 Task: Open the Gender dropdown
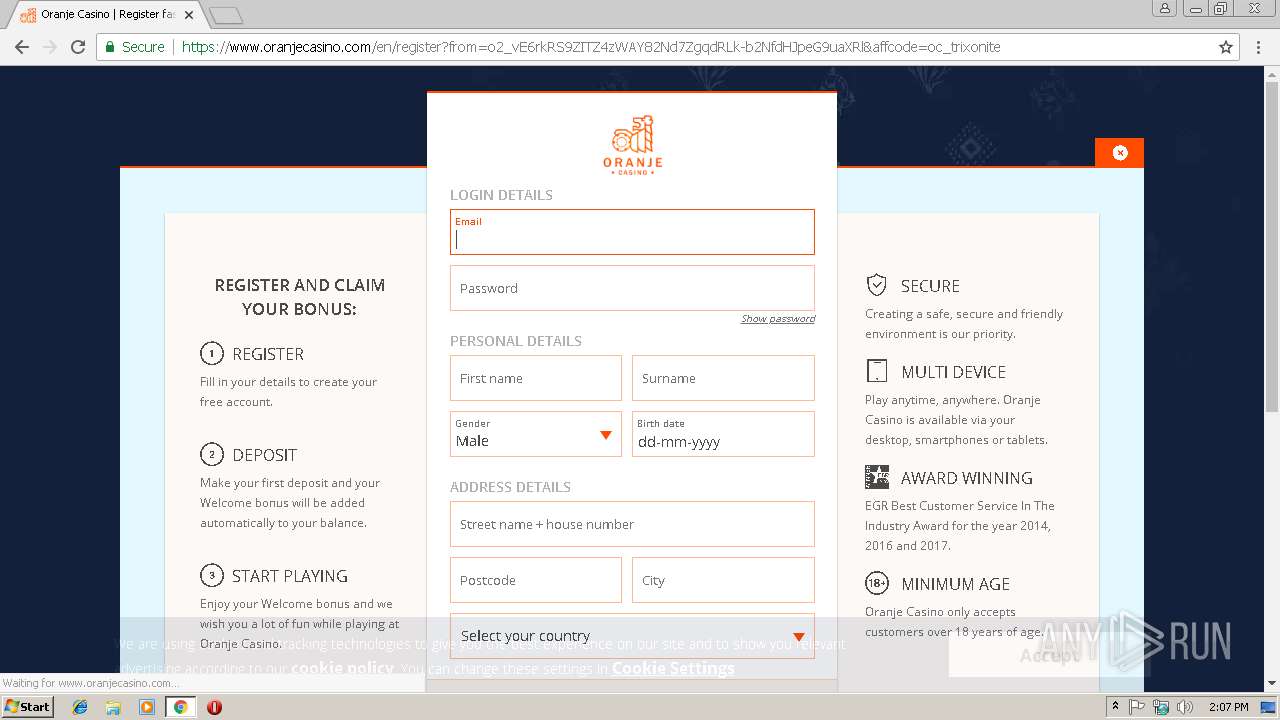[536, 434]
